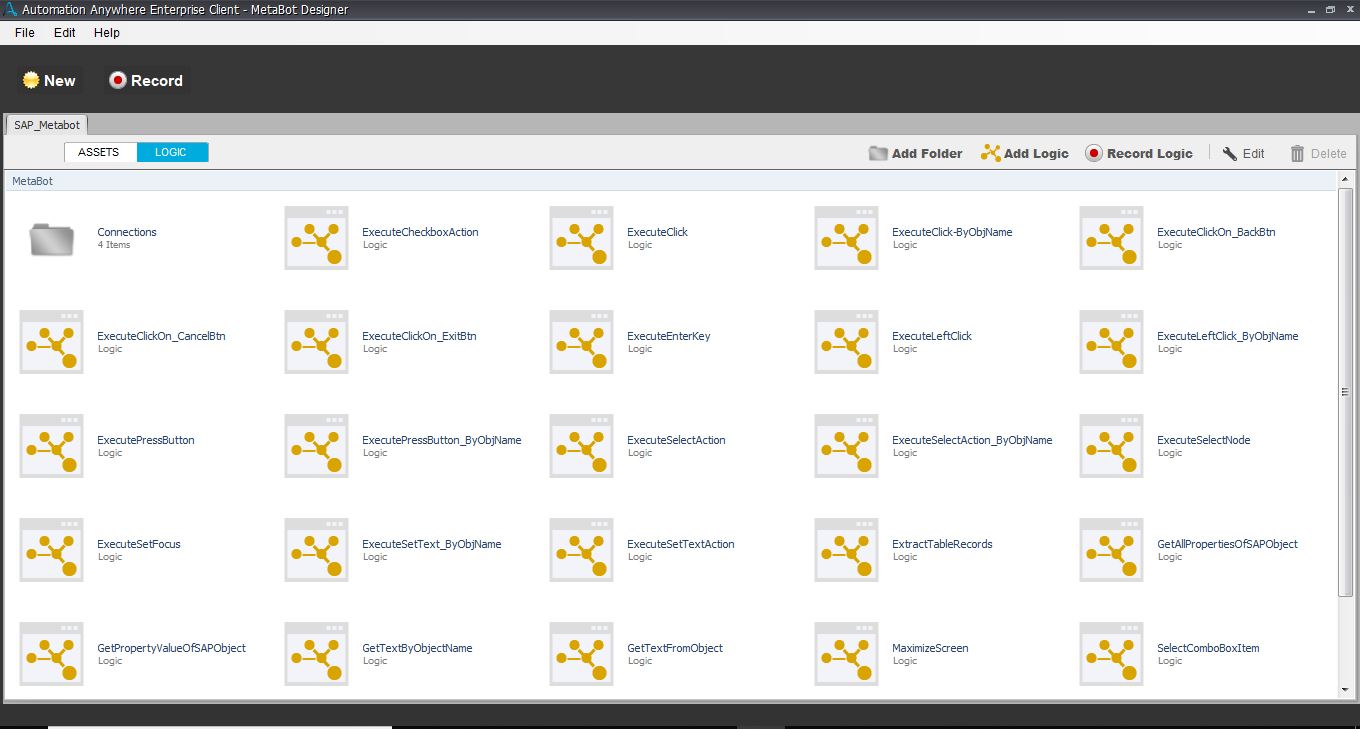The height and width of the screenshot is (729, 1360).
Task: Select the ExecuteCheckboxAction logic icon
Action: 316,239
